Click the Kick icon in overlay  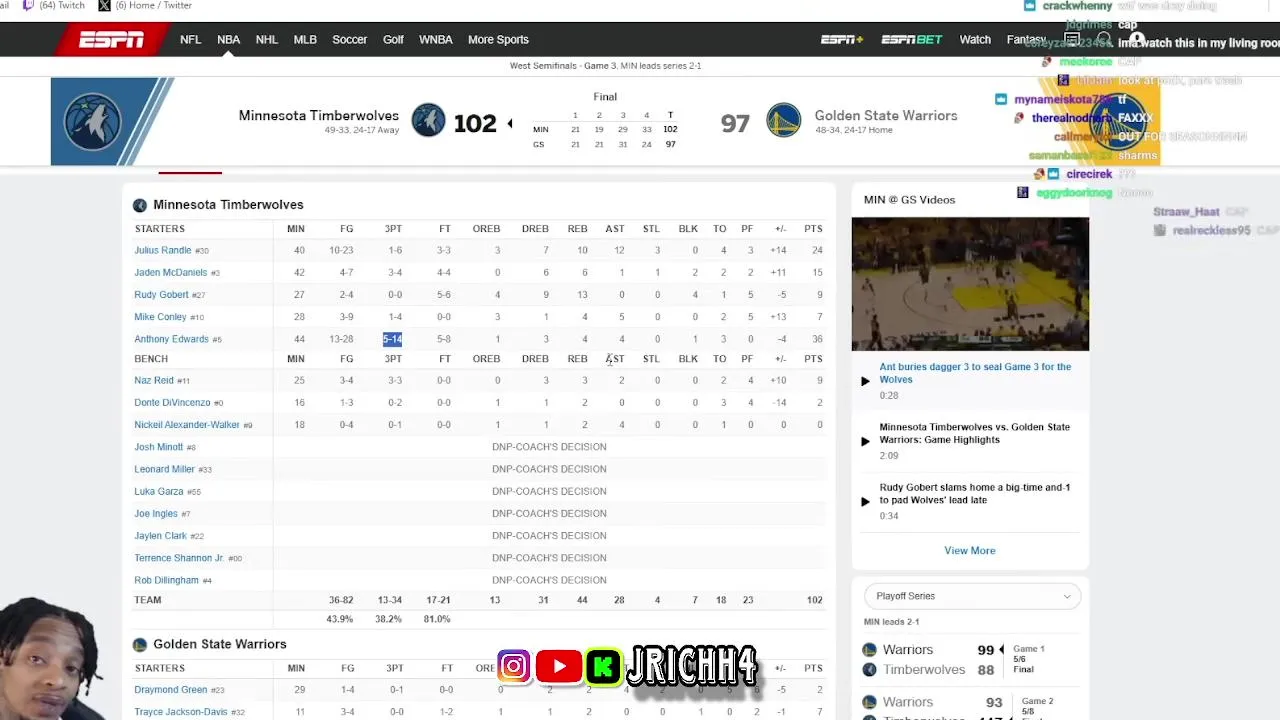point(604,667)
